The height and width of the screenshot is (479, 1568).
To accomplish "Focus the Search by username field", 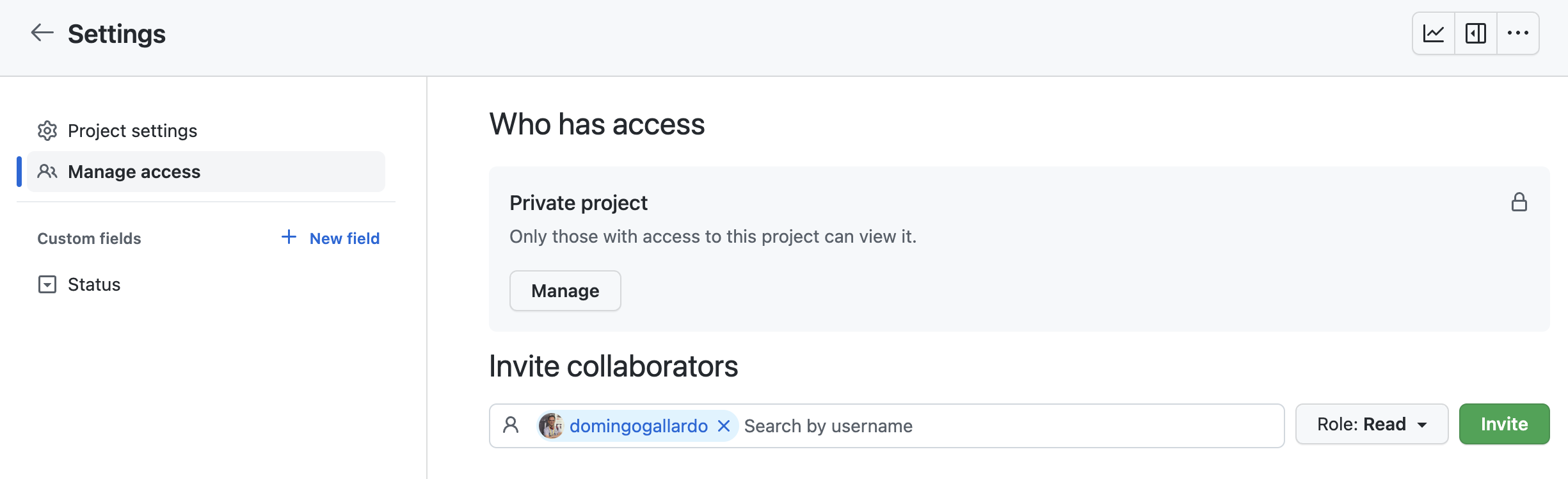I will pyautogui.click(x=1011, y=426).
